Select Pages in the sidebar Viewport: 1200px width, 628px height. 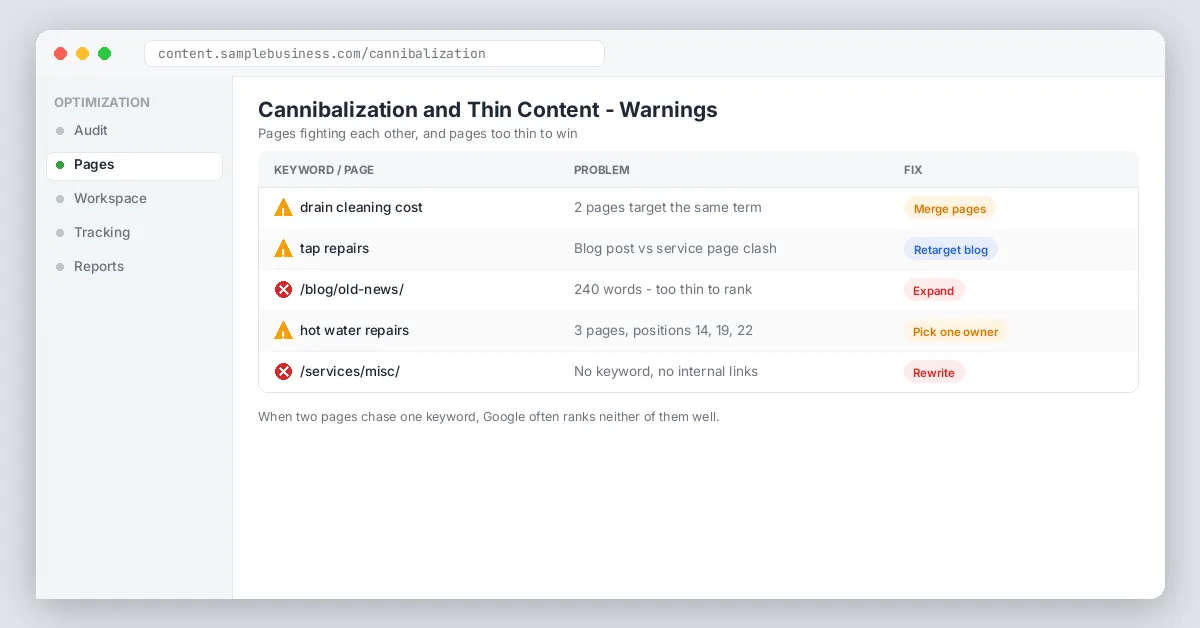[x=134, y=165]
